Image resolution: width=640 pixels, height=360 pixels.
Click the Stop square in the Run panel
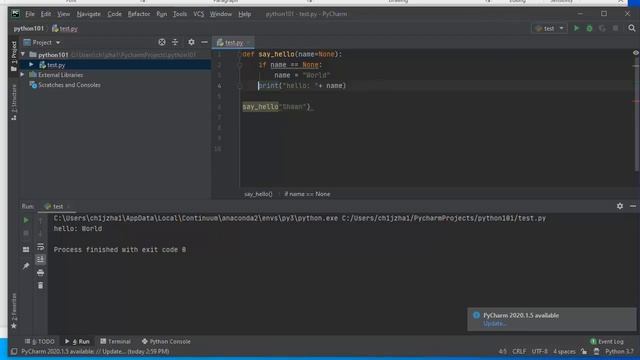click(26, 233)
